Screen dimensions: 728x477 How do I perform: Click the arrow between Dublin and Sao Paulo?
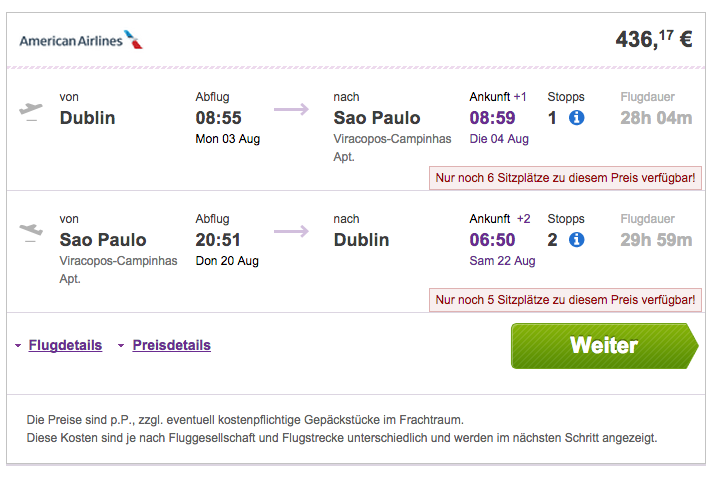pos(291,109)
